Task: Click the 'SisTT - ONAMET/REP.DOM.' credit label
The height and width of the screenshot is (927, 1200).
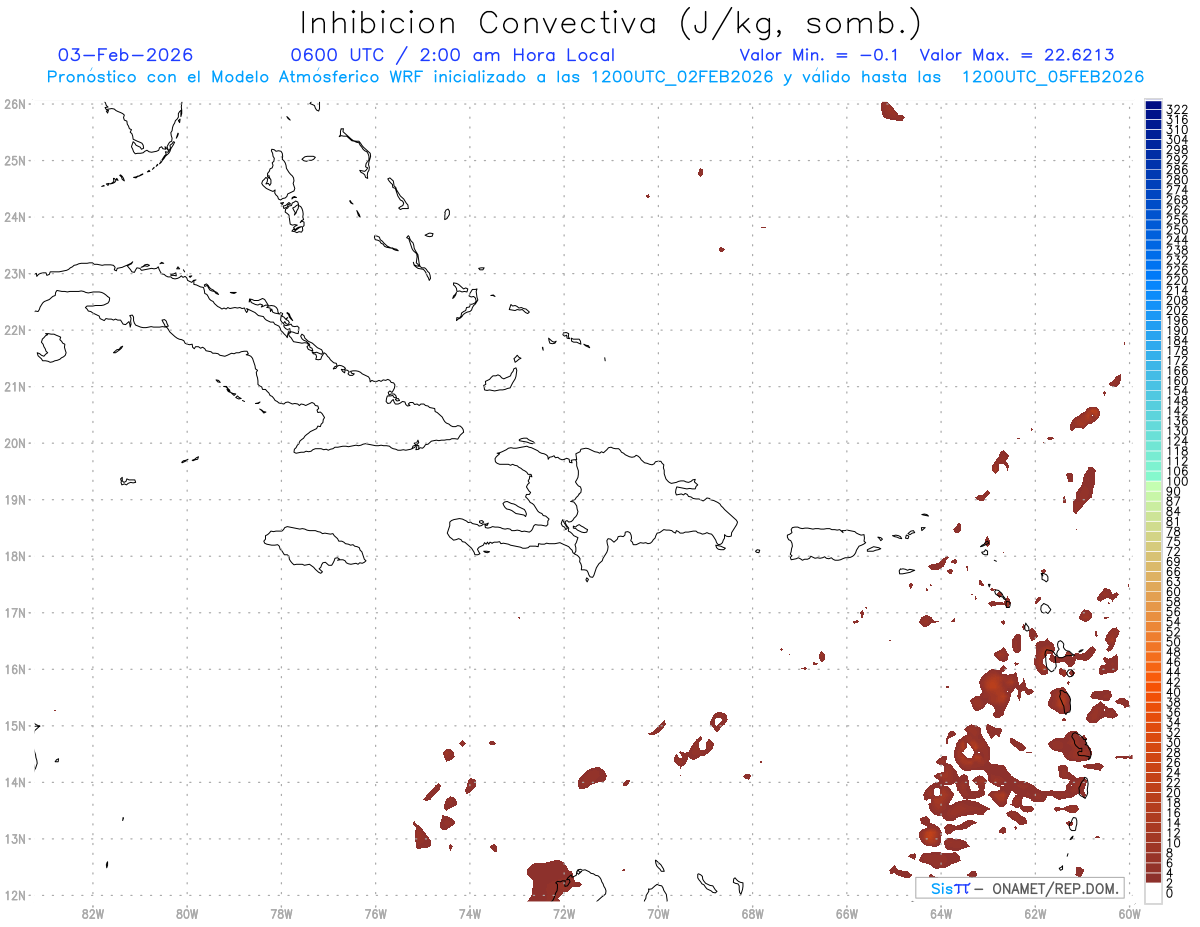Action: (1020, 888)
